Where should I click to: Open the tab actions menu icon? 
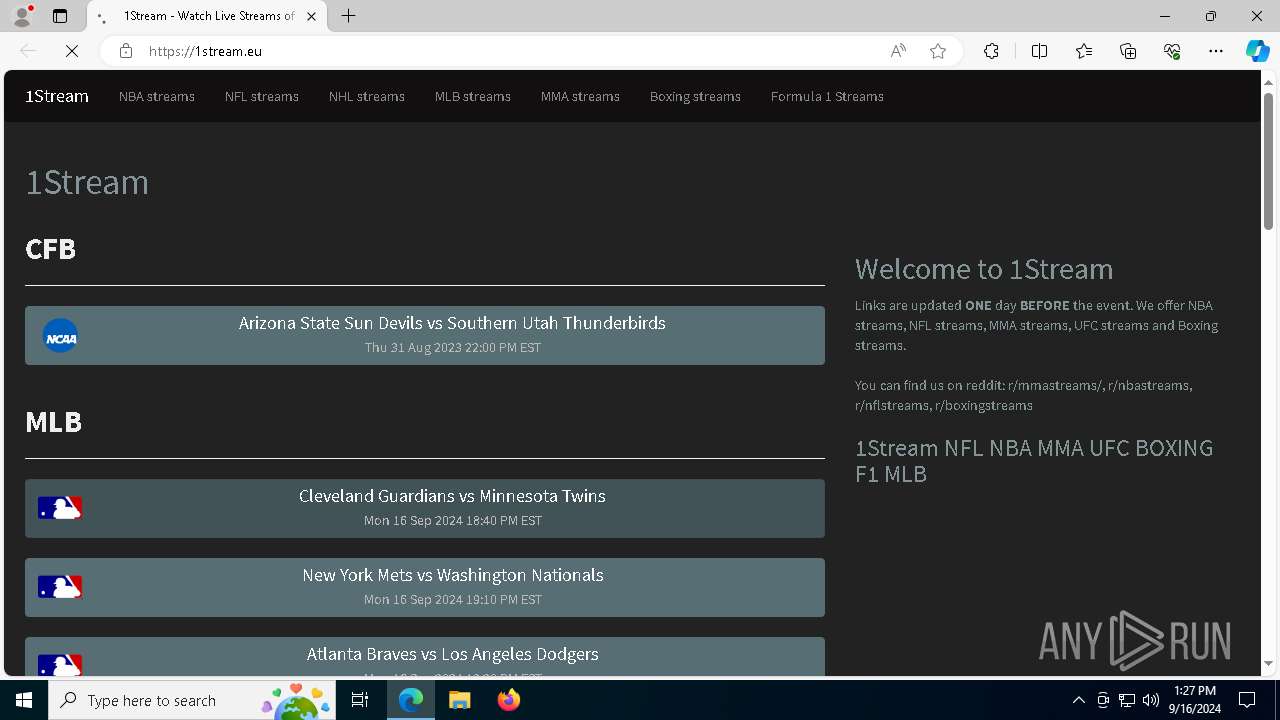(x=60, y=16)
